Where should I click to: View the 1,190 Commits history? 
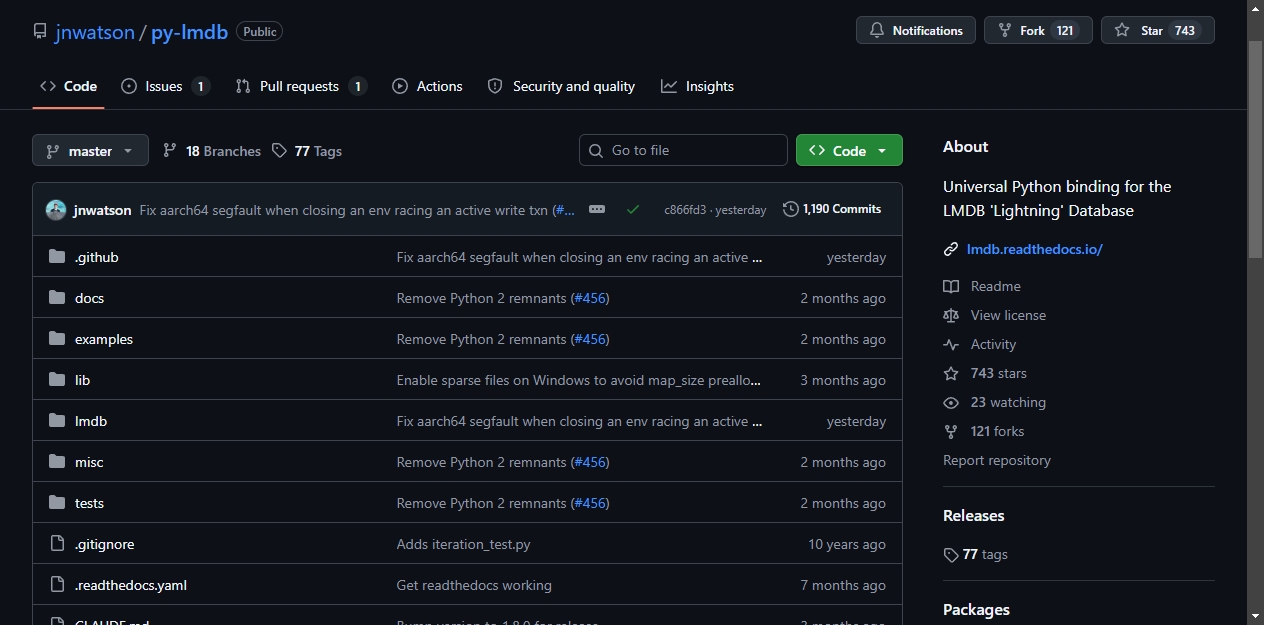[x=832, y=209]
